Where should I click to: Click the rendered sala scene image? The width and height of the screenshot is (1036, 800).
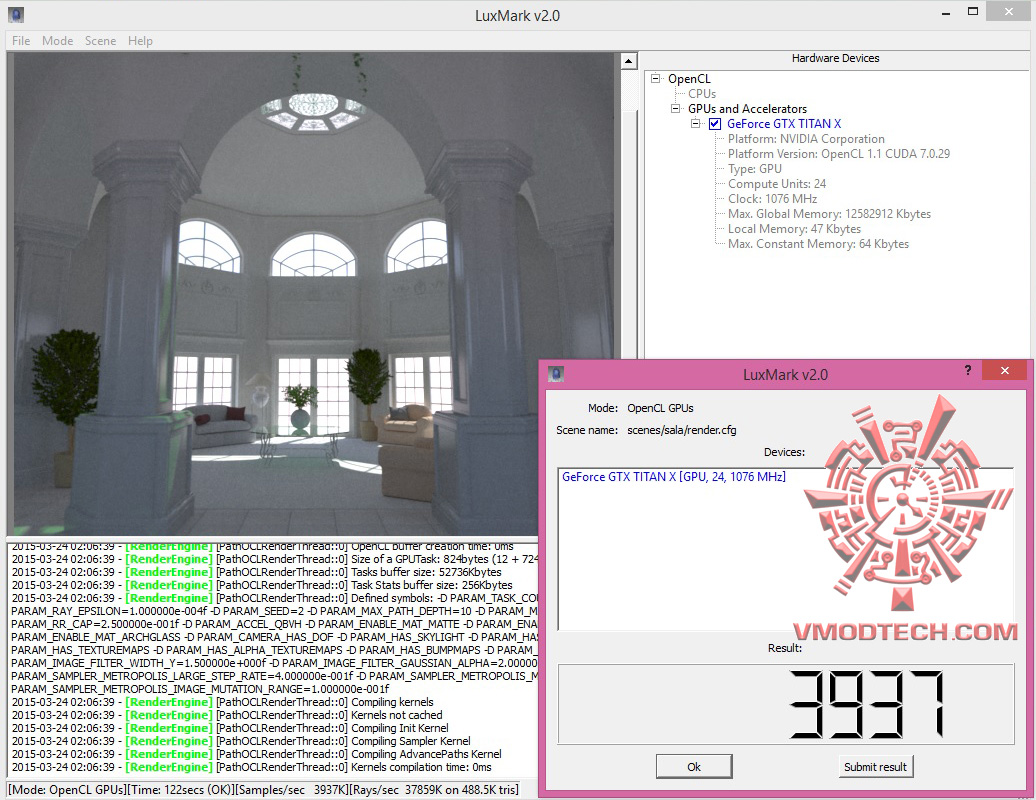[x=313, y=294]
